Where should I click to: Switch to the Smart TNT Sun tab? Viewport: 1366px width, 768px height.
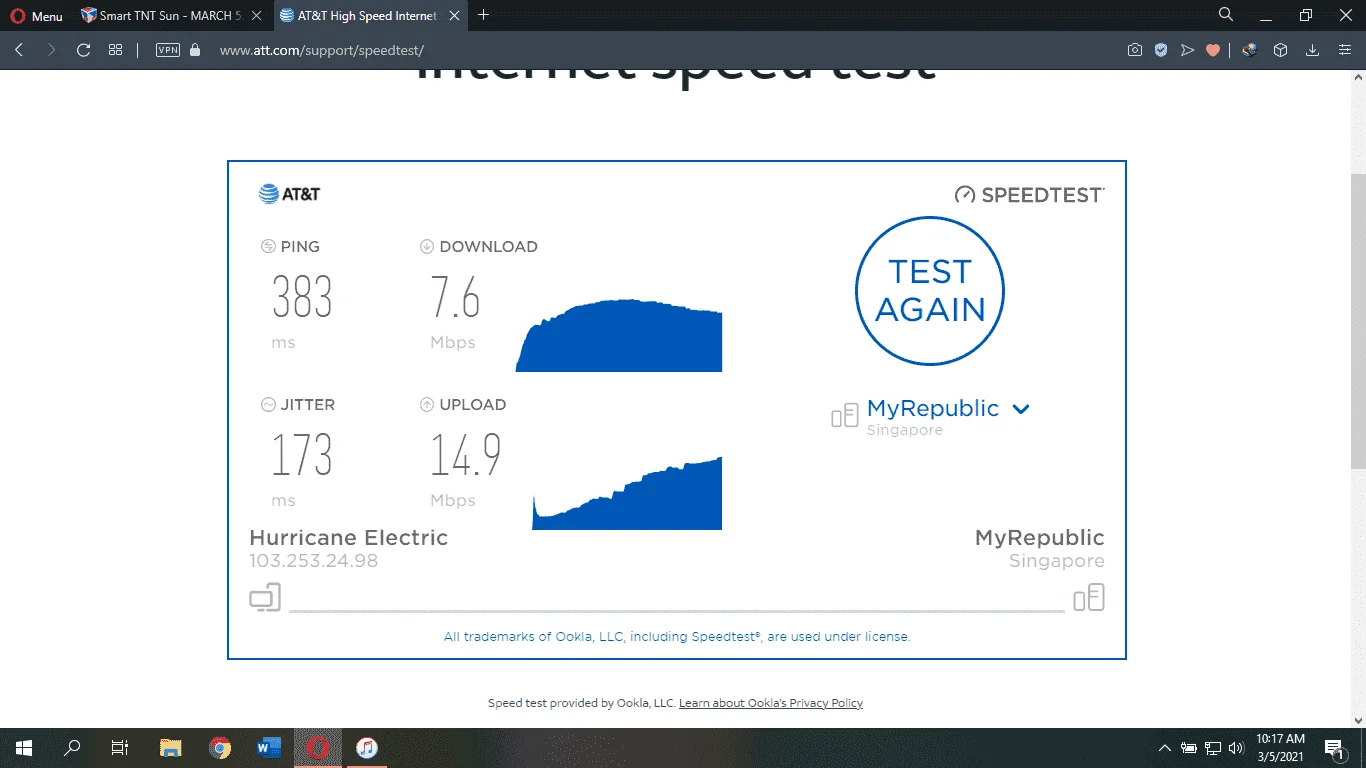[x=170, y=16]
